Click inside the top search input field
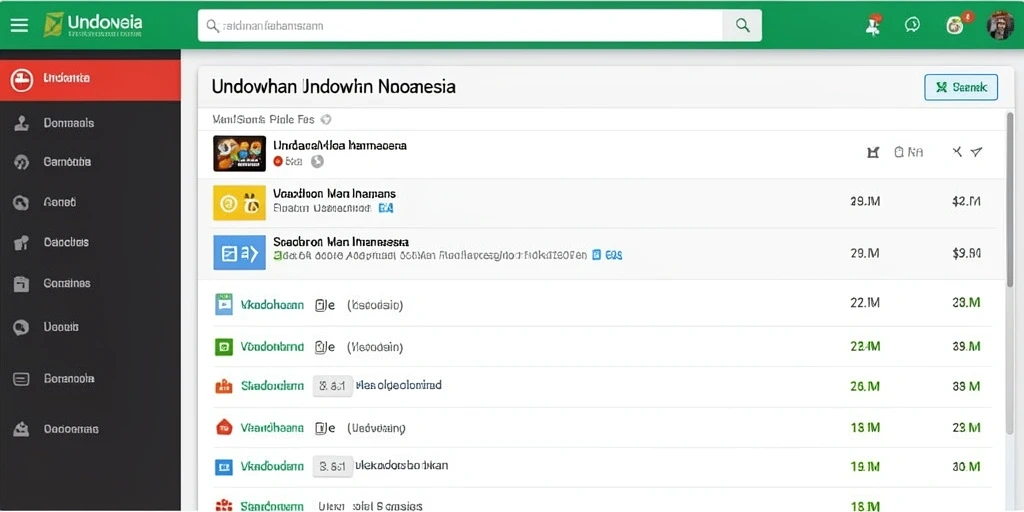Image resolution: width=1024 pixels, height=512 pixels. pos(460,25)
